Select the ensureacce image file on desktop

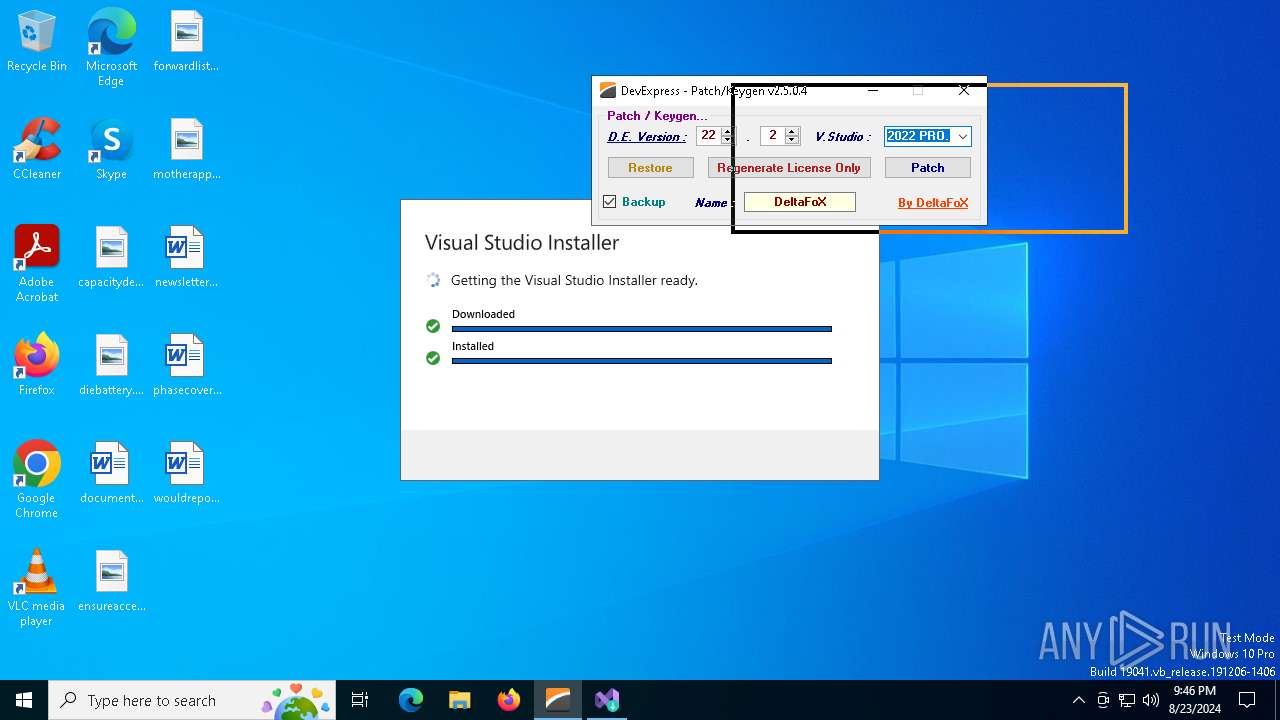coord(111,582)
